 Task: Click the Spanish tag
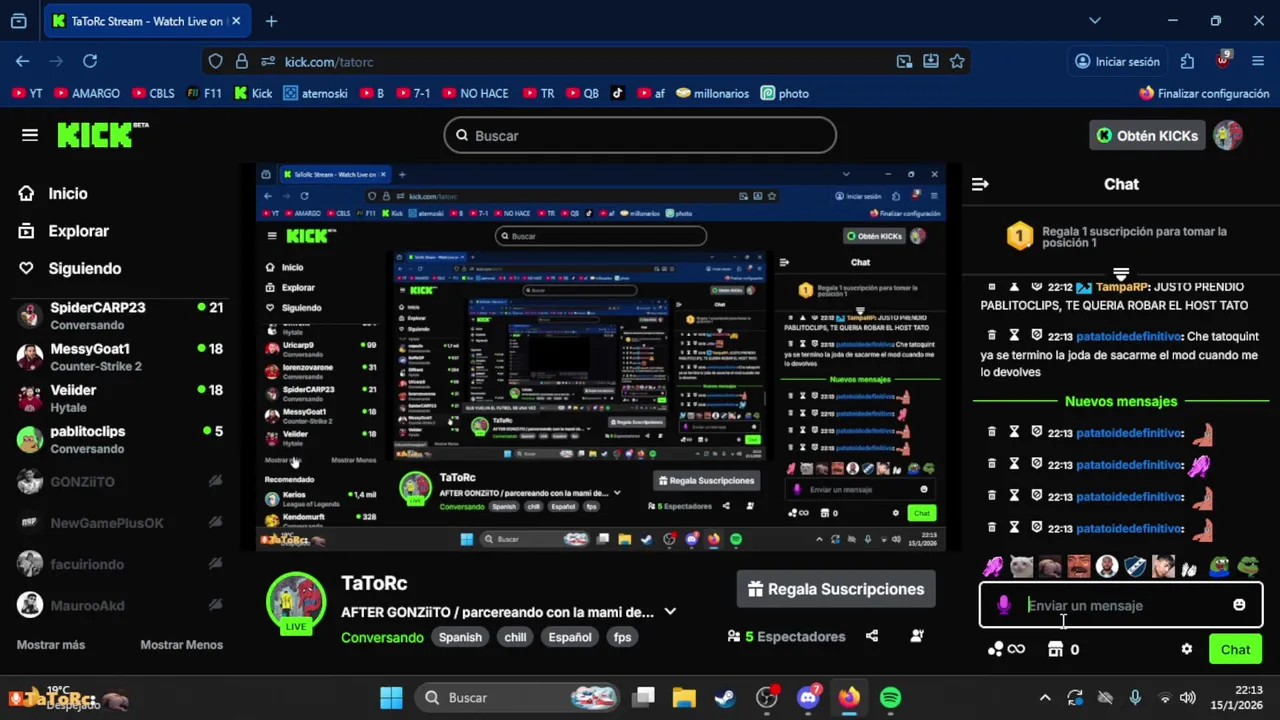460,637
